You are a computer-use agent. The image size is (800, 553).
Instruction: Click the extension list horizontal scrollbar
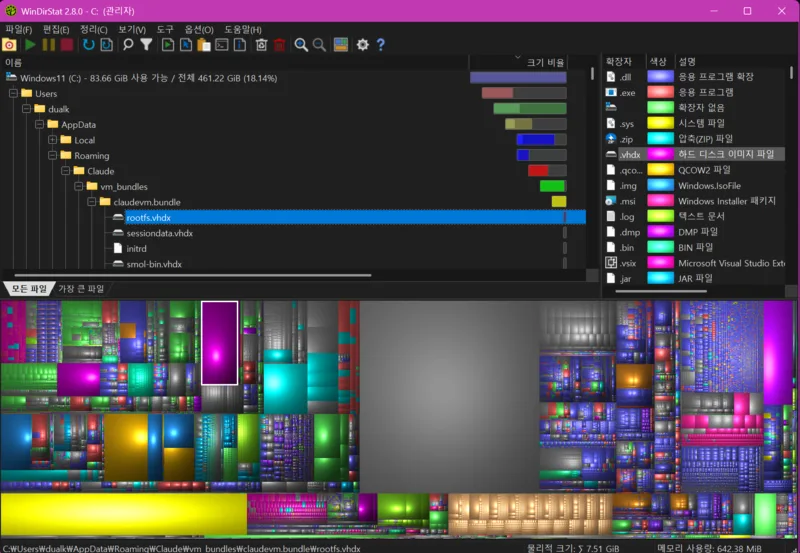(x=661, y=291)
